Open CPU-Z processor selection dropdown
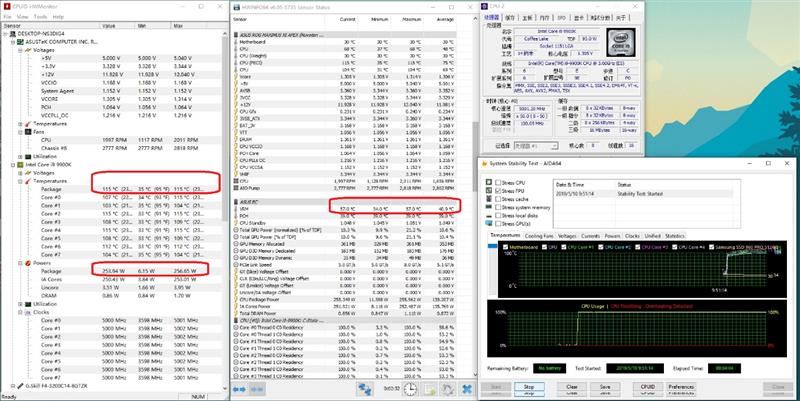Image resolution: width=800 pixels, height=401 pixels. tap(536, 145)
